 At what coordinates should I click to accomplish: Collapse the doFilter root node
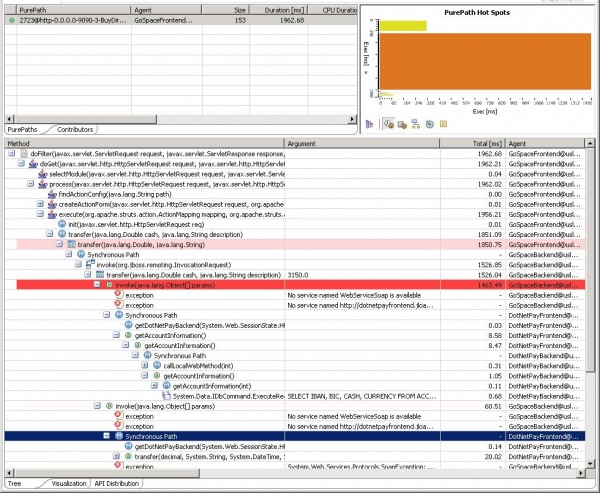point(11,153)
